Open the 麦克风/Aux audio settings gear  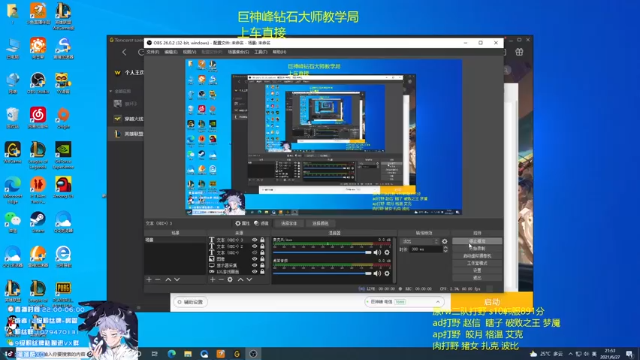coord(387,253)
